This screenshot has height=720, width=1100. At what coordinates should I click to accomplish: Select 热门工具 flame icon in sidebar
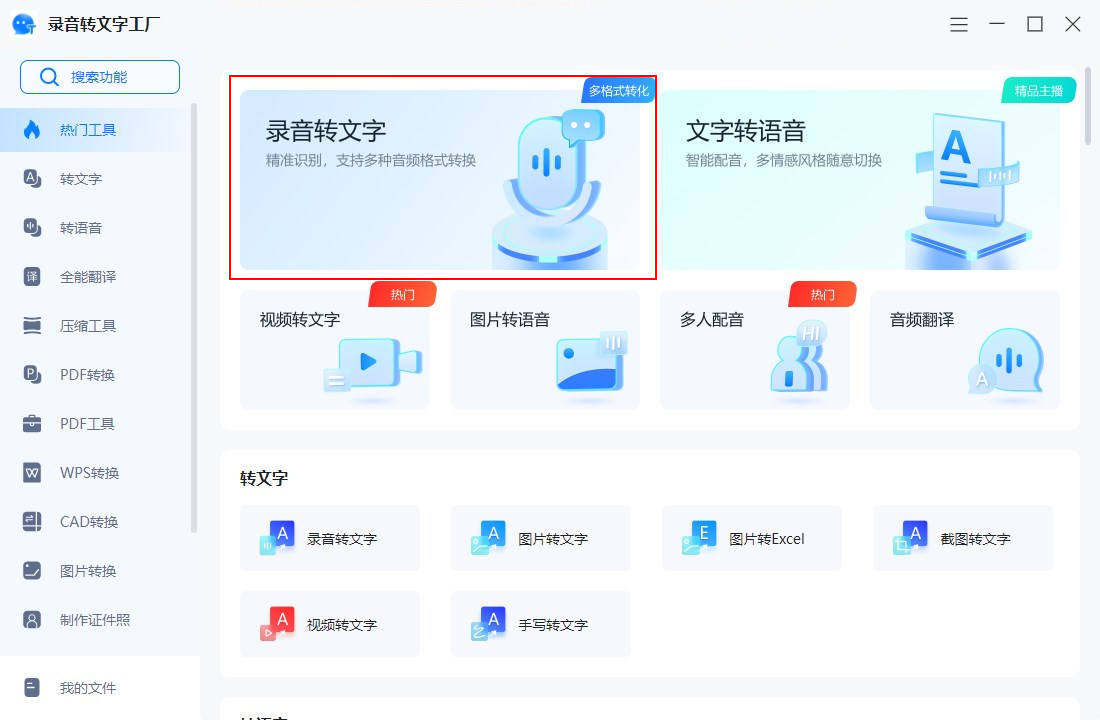[32, 130]
